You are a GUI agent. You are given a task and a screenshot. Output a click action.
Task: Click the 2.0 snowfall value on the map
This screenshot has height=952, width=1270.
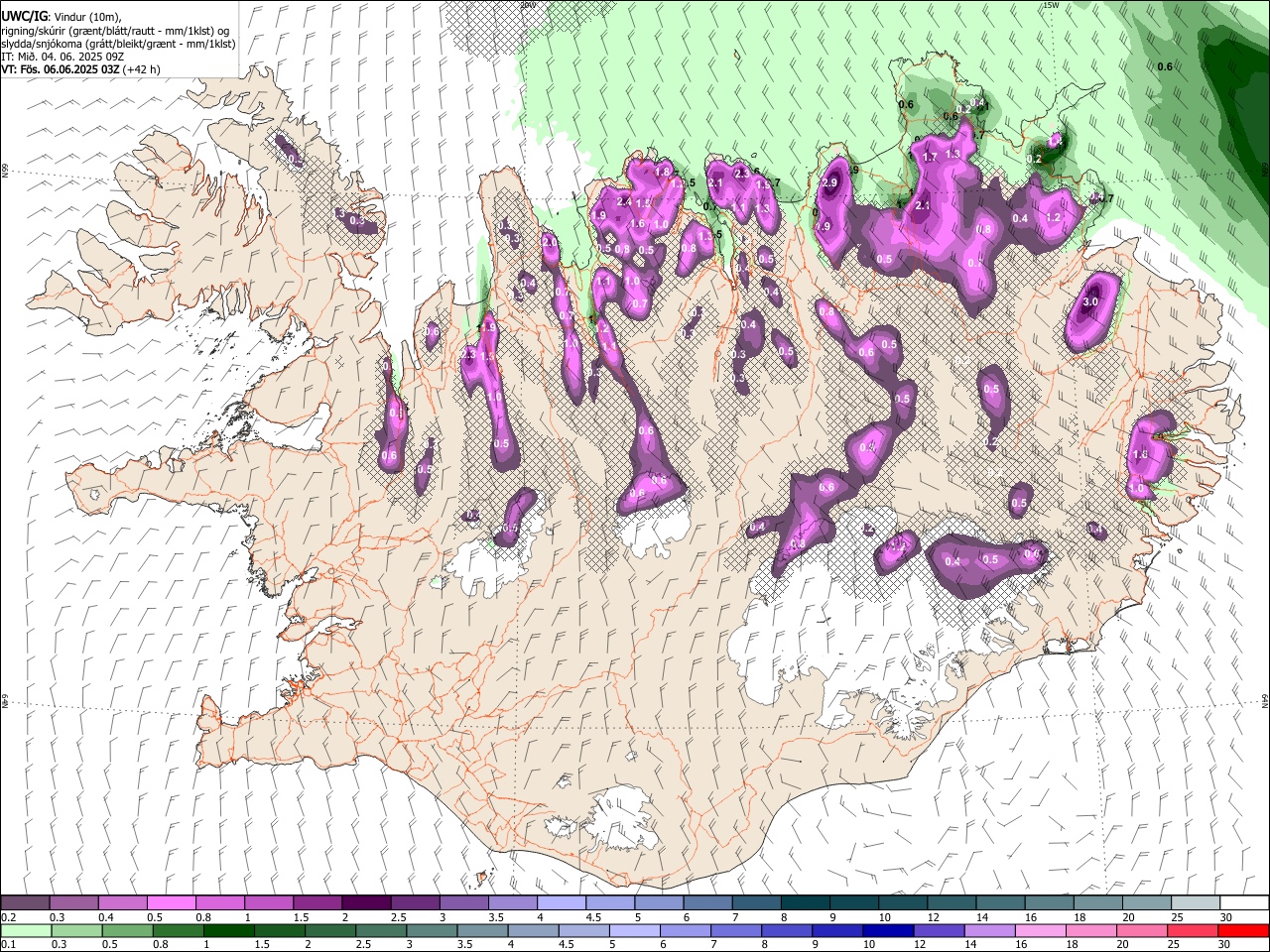pyautogui.click(x=550, y=242)
